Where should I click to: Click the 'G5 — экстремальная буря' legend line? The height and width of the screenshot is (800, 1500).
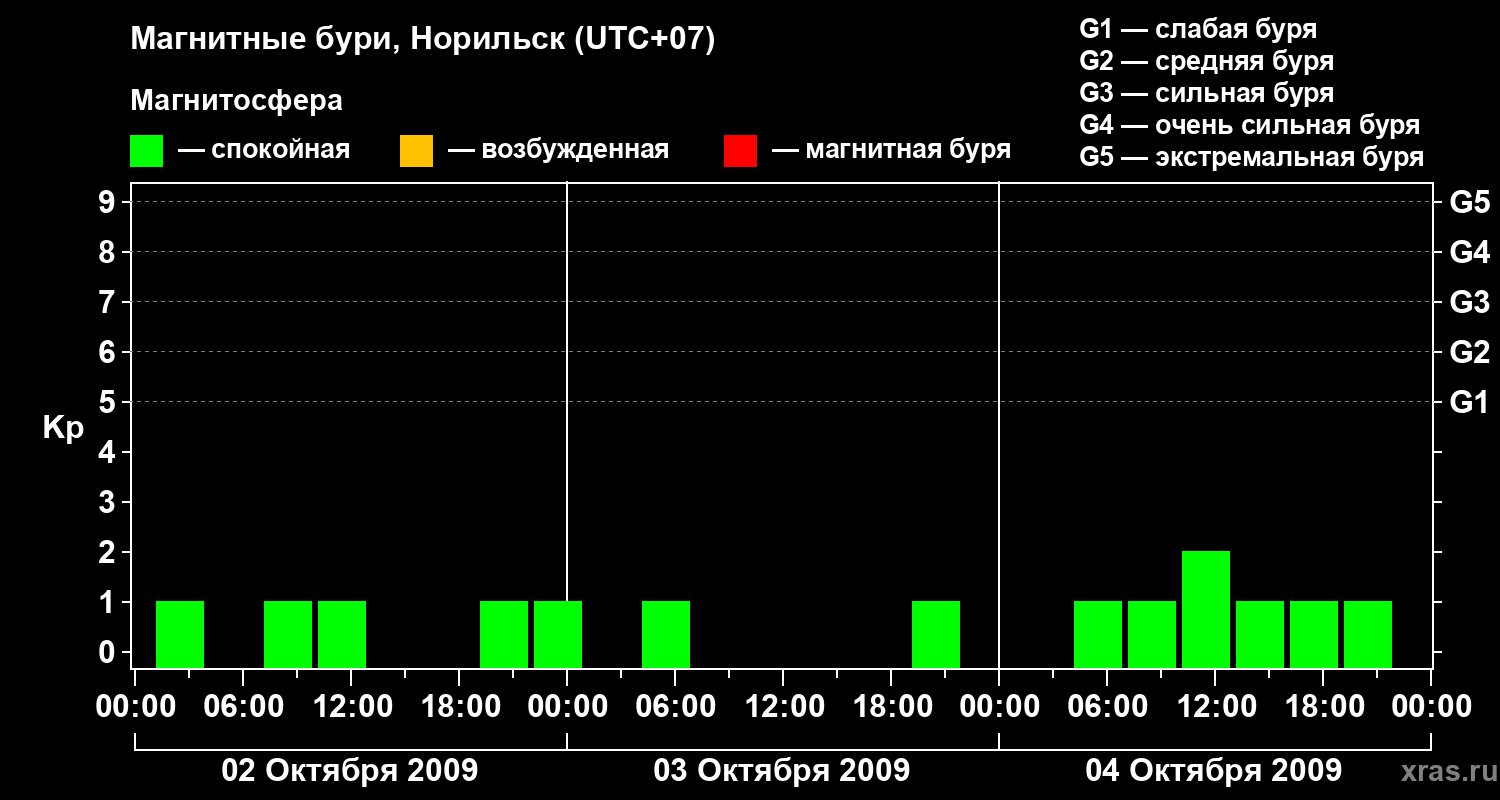[1251, 157]
